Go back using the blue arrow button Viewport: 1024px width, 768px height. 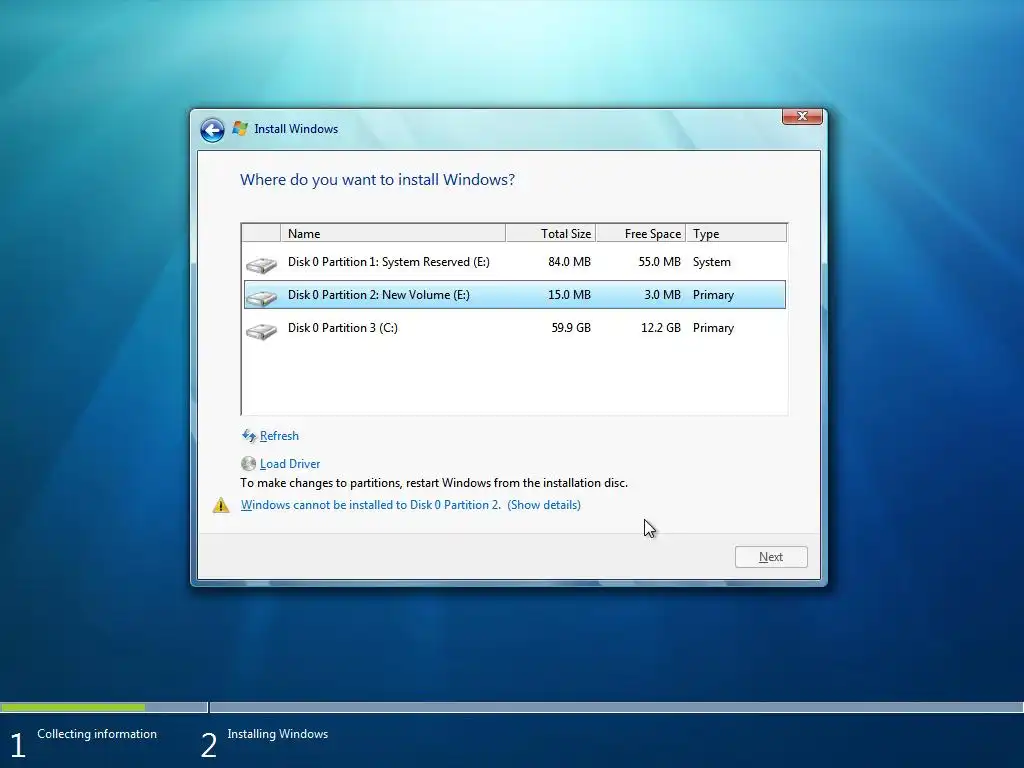212,130
